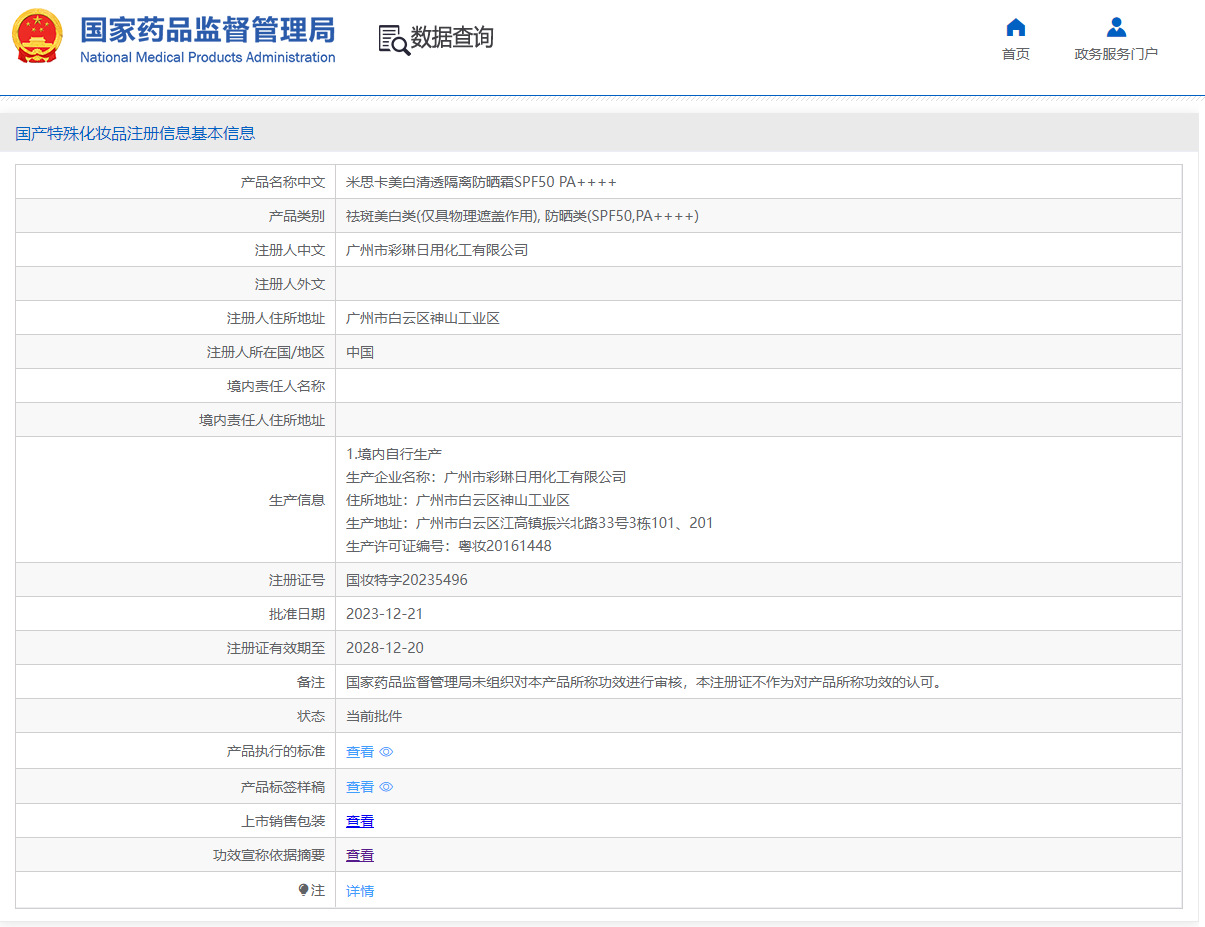Click the National Medical Products Administration English subtitle
1205x927 pixels.
[x=207, y=57]
